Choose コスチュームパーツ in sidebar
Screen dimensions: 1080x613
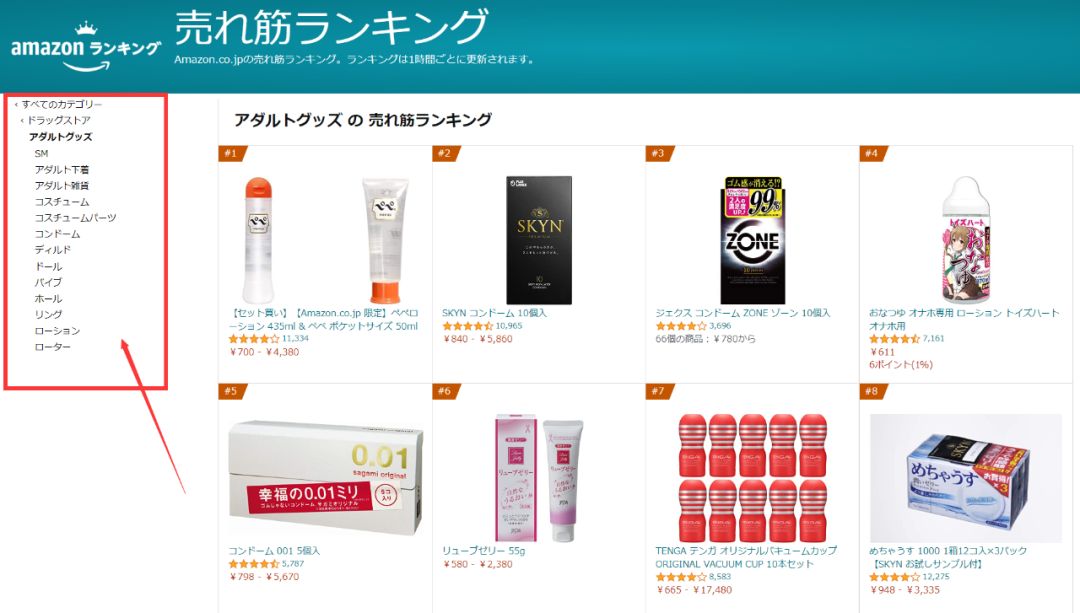(x=75, y=218)
